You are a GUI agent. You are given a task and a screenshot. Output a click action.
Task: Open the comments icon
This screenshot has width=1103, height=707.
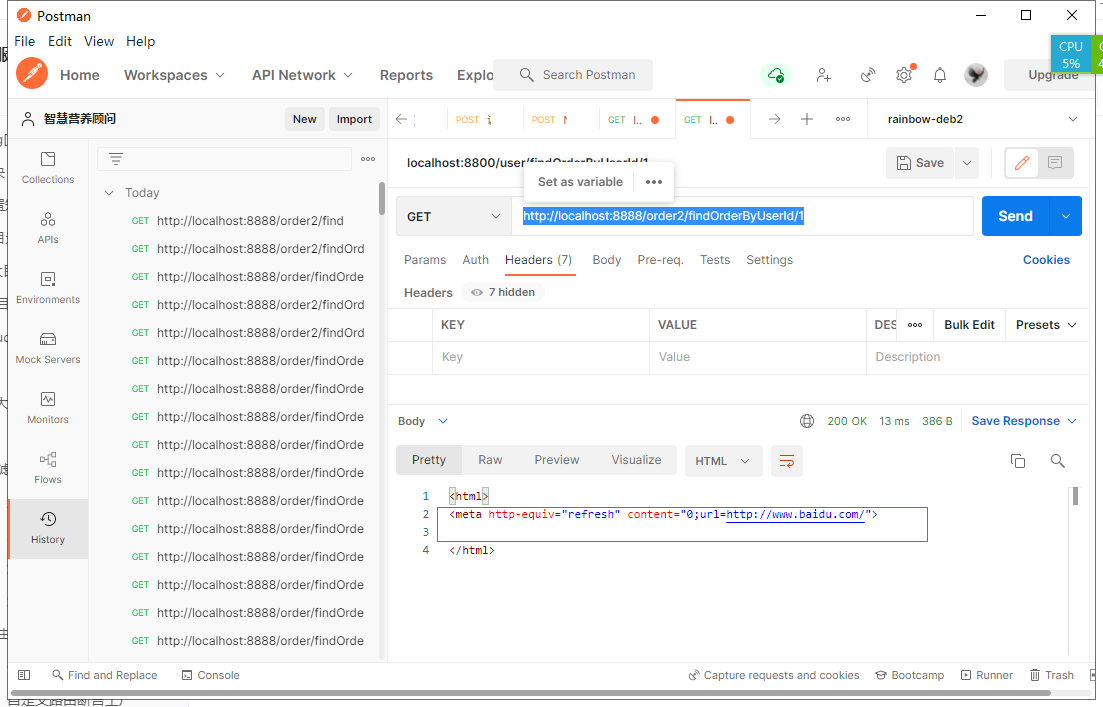coord(1054,163)
